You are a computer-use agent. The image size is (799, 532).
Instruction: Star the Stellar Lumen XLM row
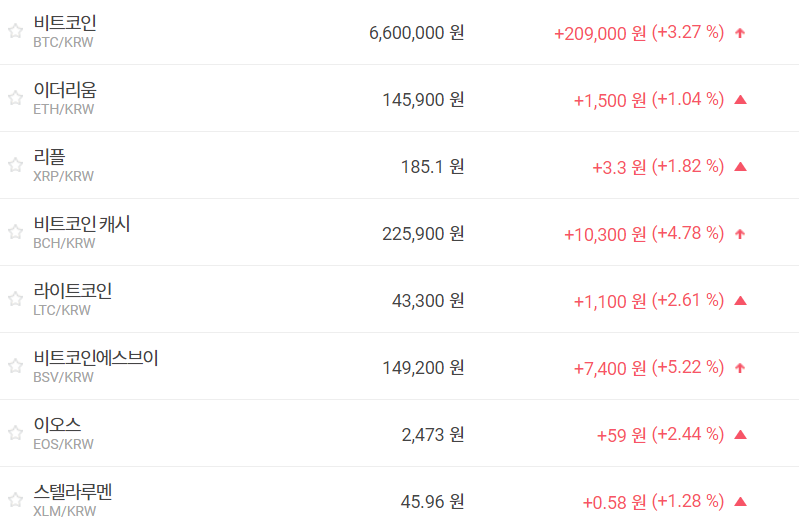coord(15,499)
